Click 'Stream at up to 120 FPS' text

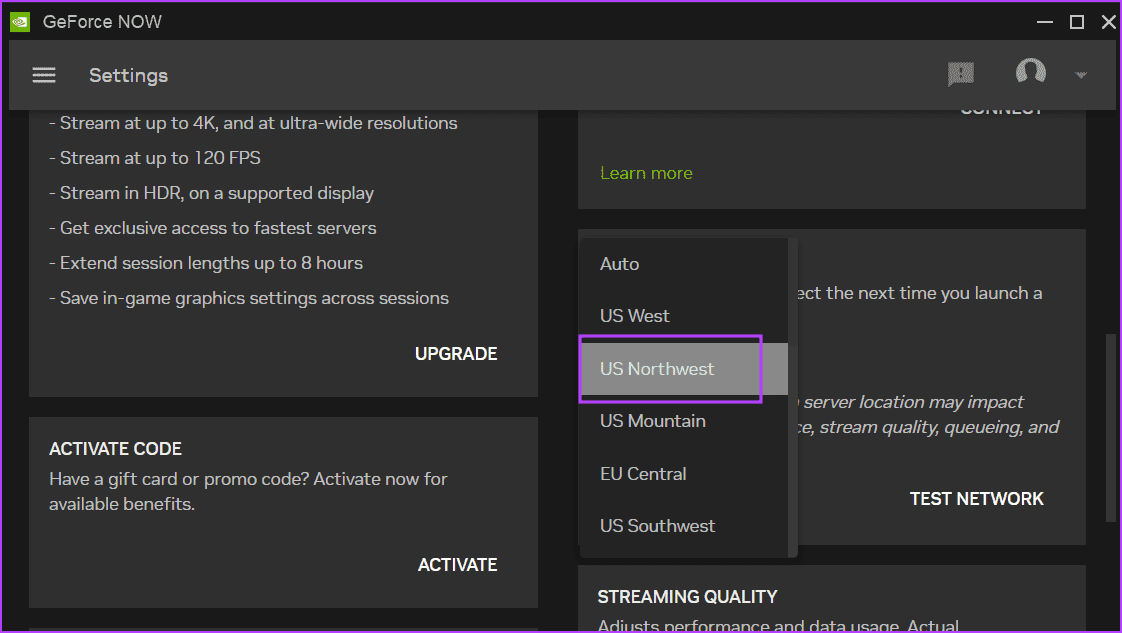point(155,158)
